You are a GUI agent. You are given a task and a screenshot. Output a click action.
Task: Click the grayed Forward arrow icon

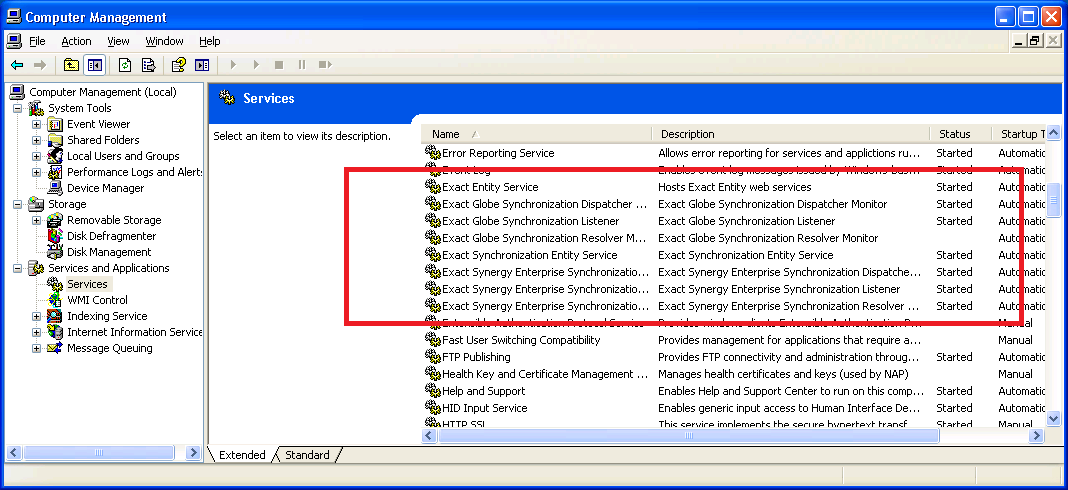(40, 65)
